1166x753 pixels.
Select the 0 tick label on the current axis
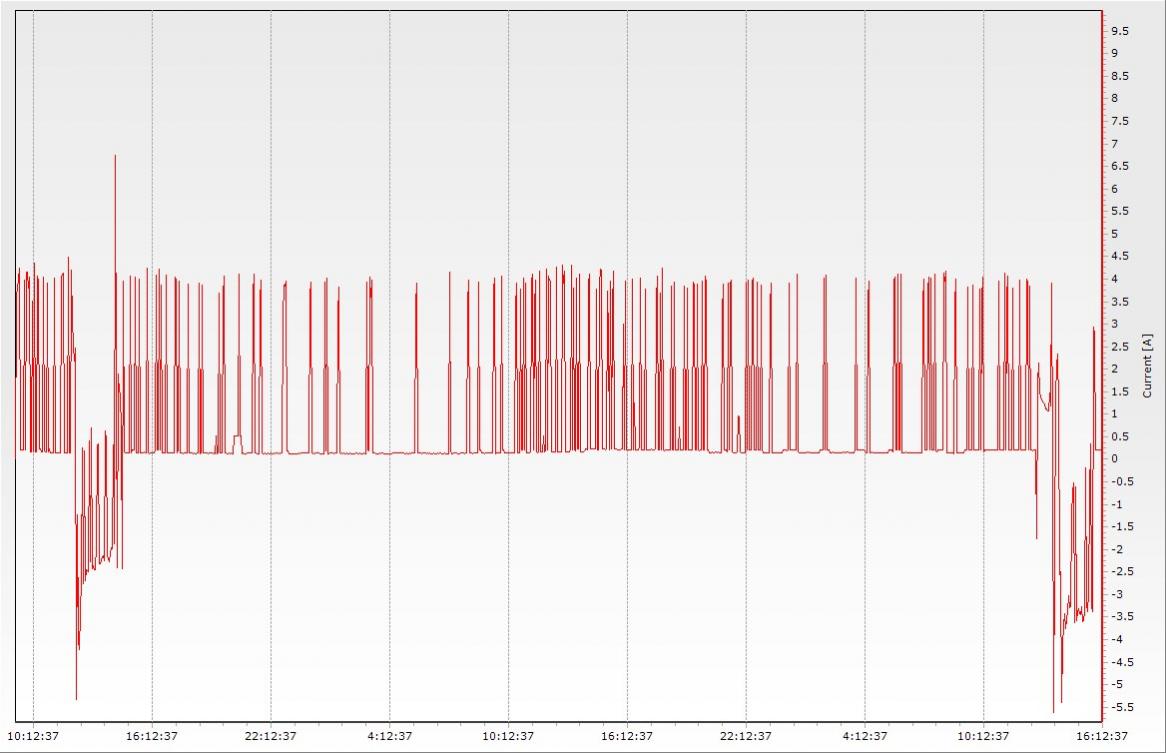coord(1115,459)
